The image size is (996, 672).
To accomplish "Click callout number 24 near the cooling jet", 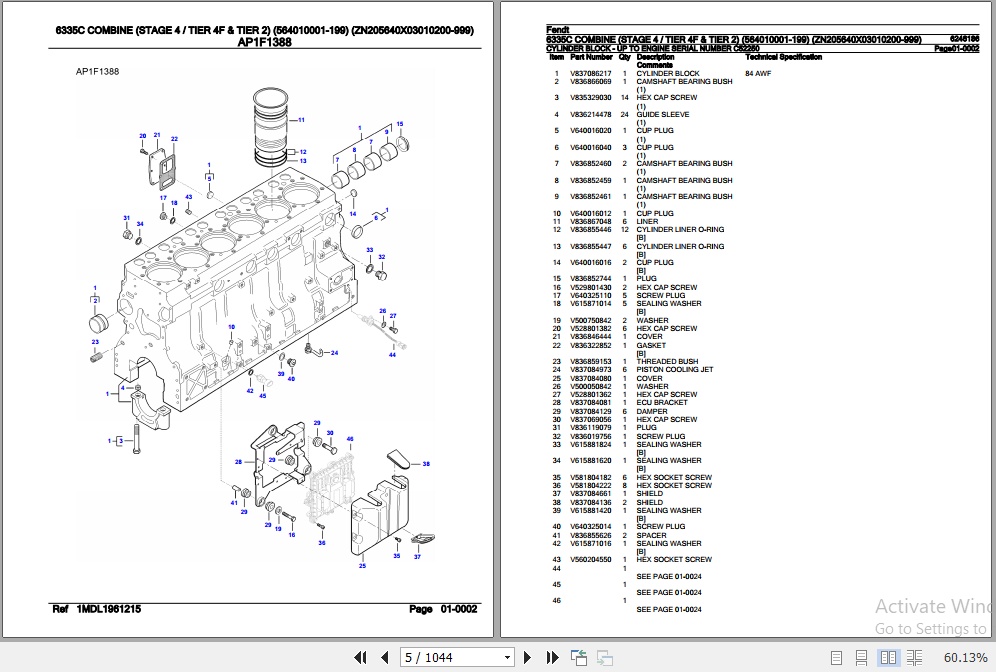I will point(335,353).
